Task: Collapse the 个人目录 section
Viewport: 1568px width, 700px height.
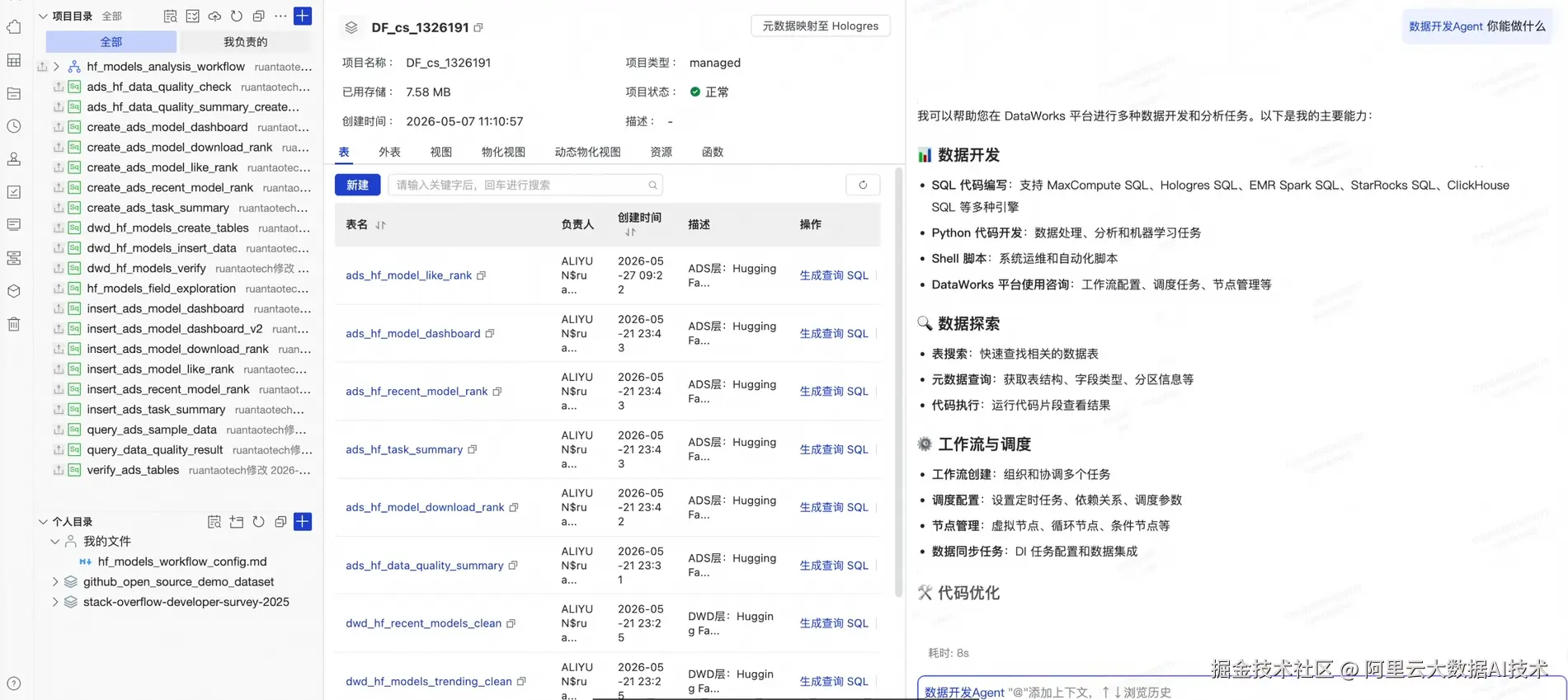Action: [43, 522]
